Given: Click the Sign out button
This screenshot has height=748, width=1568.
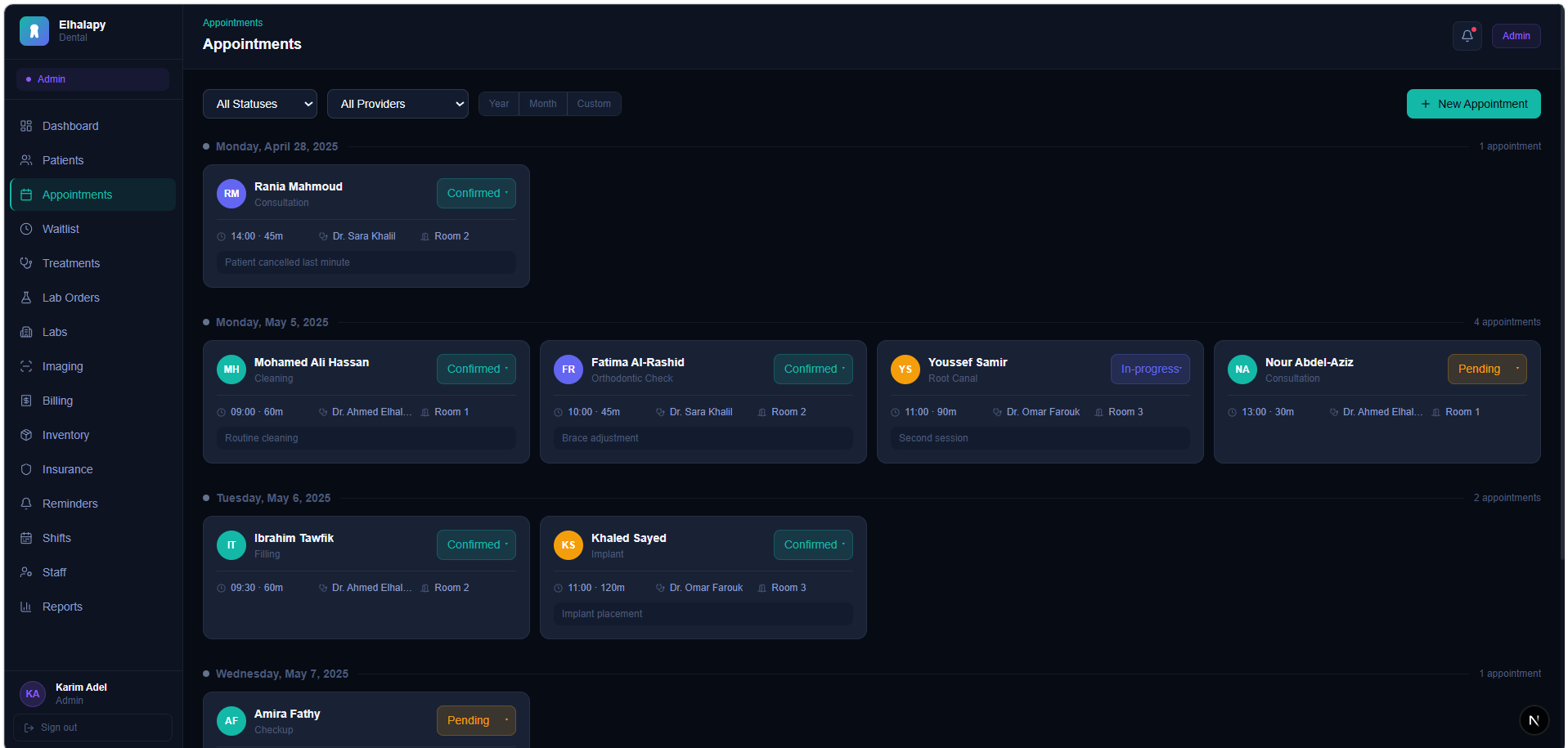Looking at the screenshot, I should coord(92,728).
